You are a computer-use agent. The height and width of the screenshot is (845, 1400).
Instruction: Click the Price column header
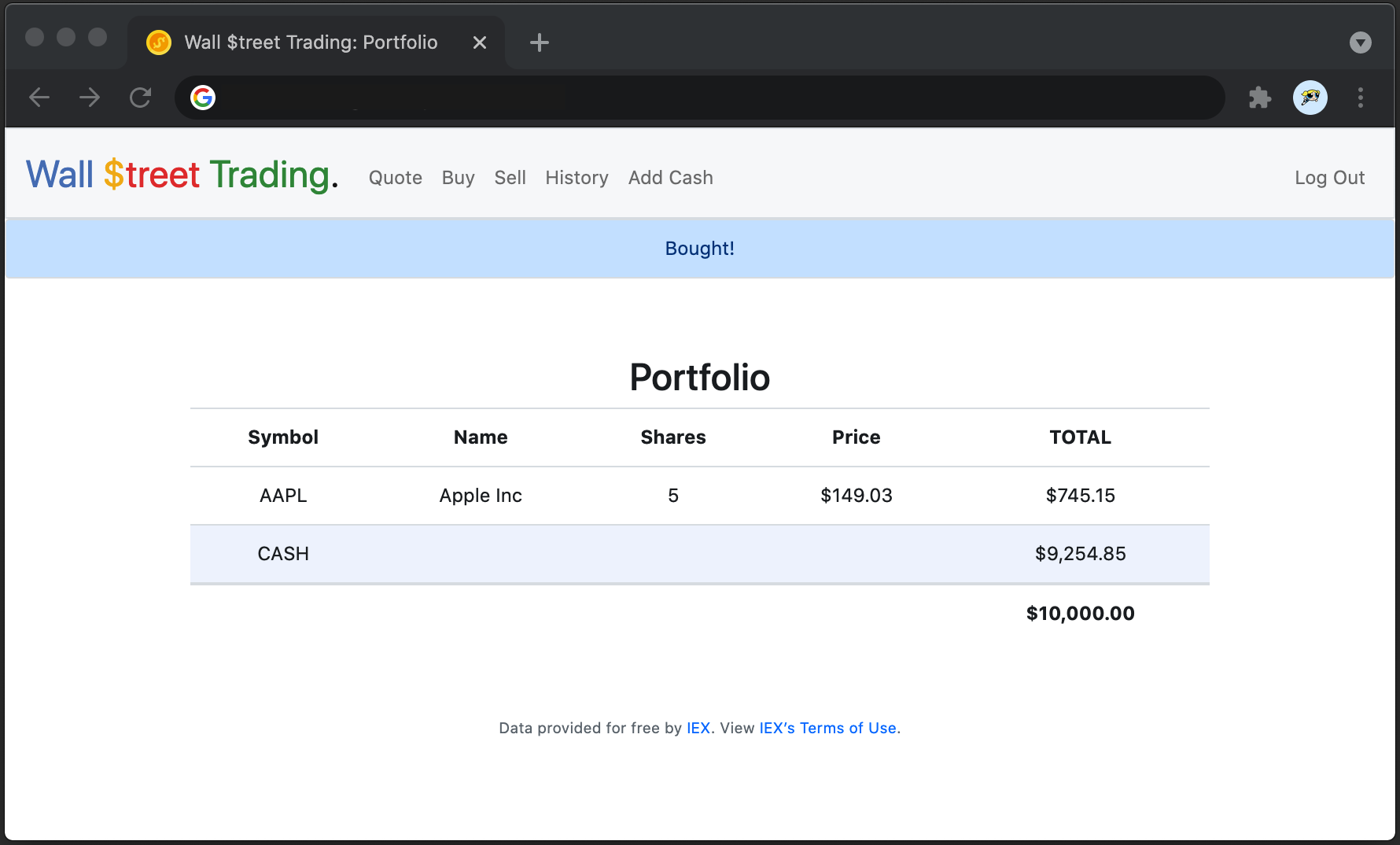point(857,437)
